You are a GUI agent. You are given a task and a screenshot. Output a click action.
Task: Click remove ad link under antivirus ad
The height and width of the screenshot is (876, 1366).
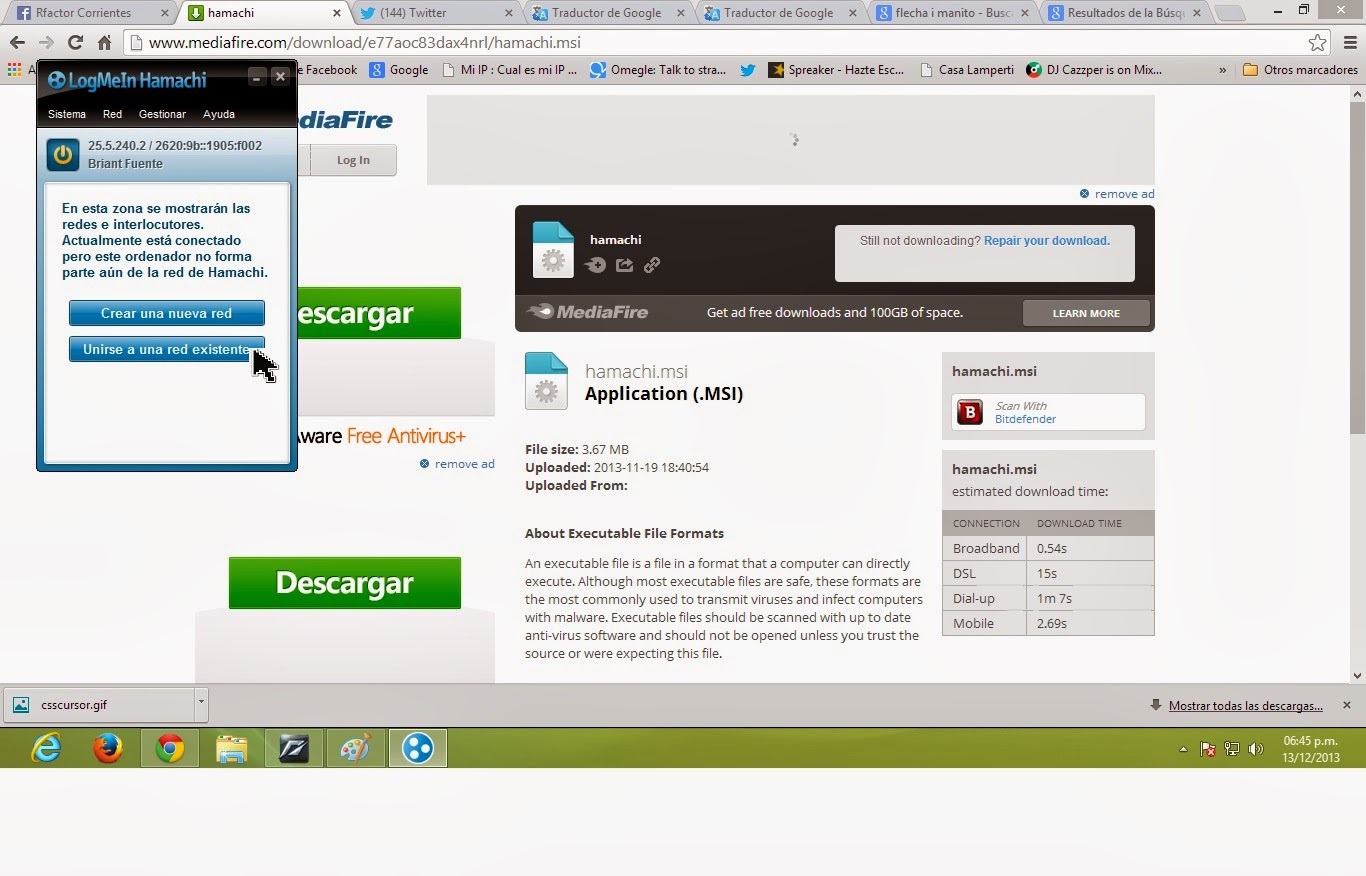(457, 464)
